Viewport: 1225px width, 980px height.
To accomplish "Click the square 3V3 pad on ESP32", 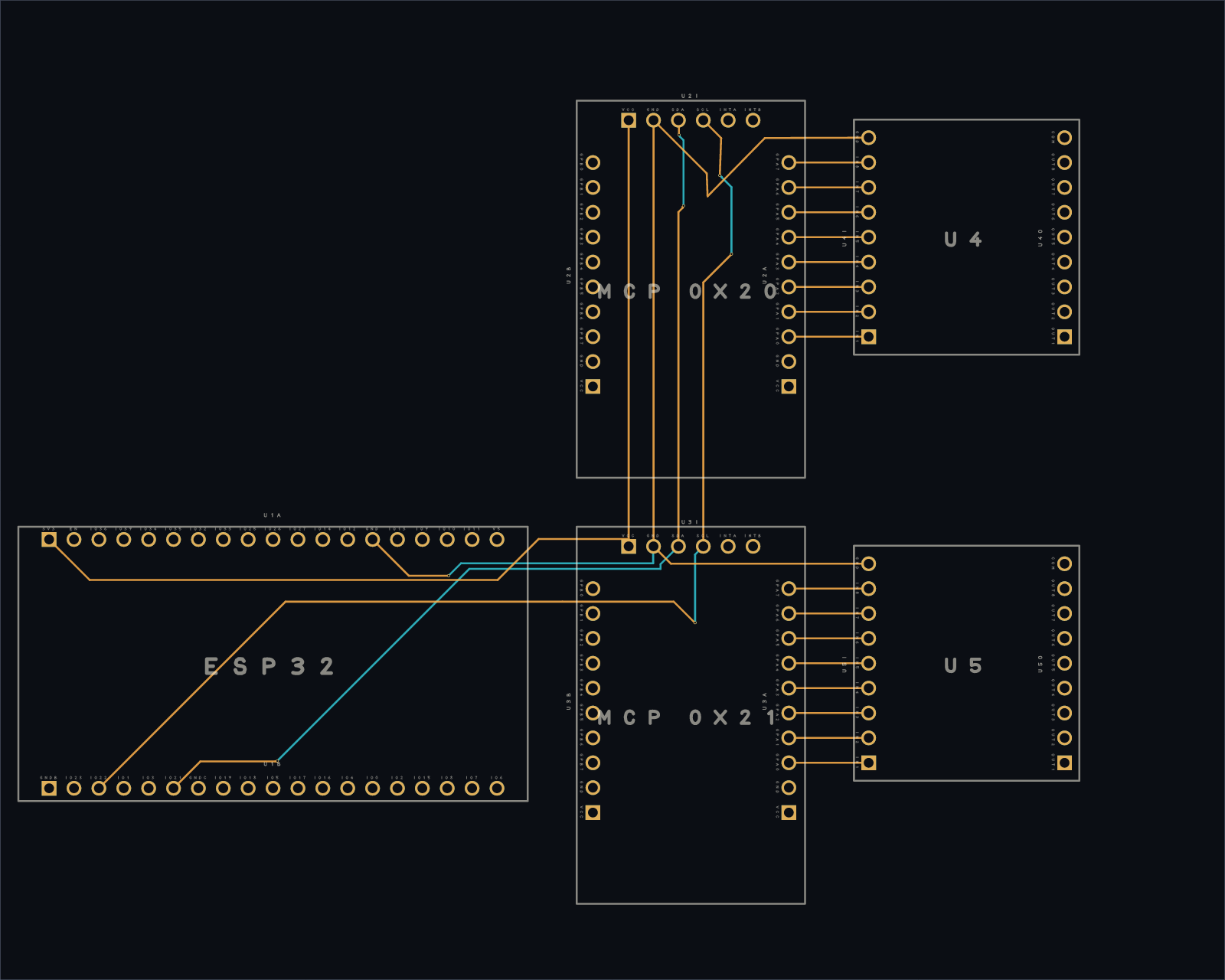I will [x=49, y=540].
